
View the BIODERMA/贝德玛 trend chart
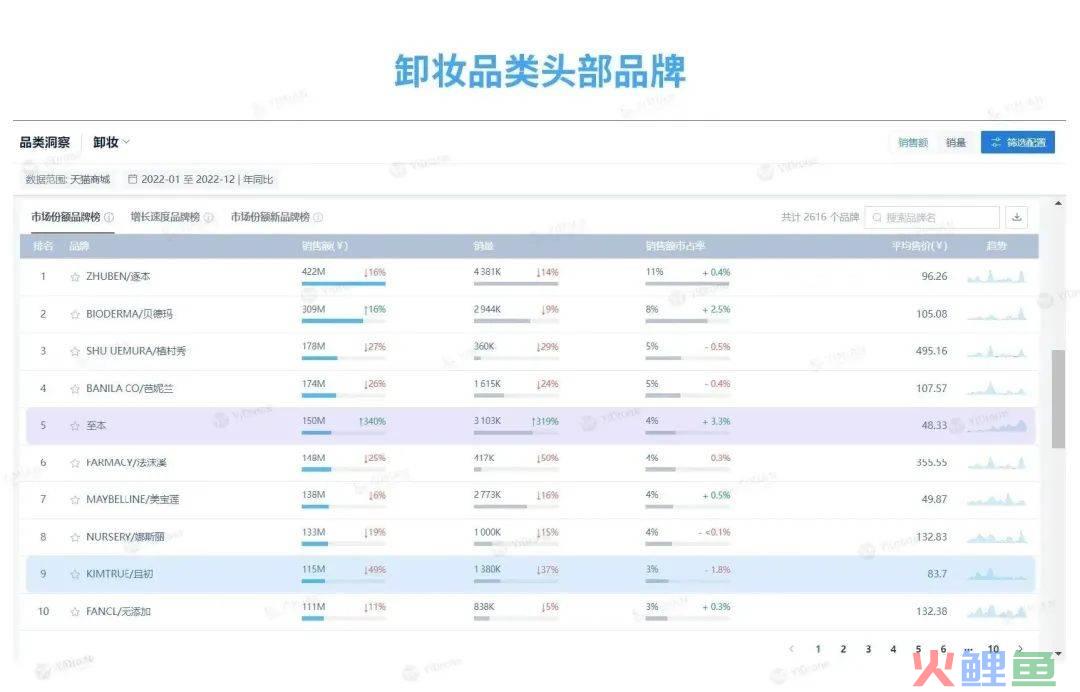click(x=996, y=314)
